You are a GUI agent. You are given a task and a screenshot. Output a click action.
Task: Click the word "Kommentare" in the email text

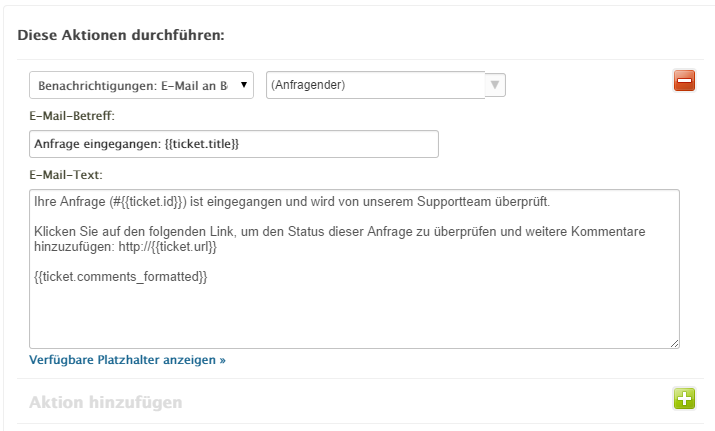(608, 232)
